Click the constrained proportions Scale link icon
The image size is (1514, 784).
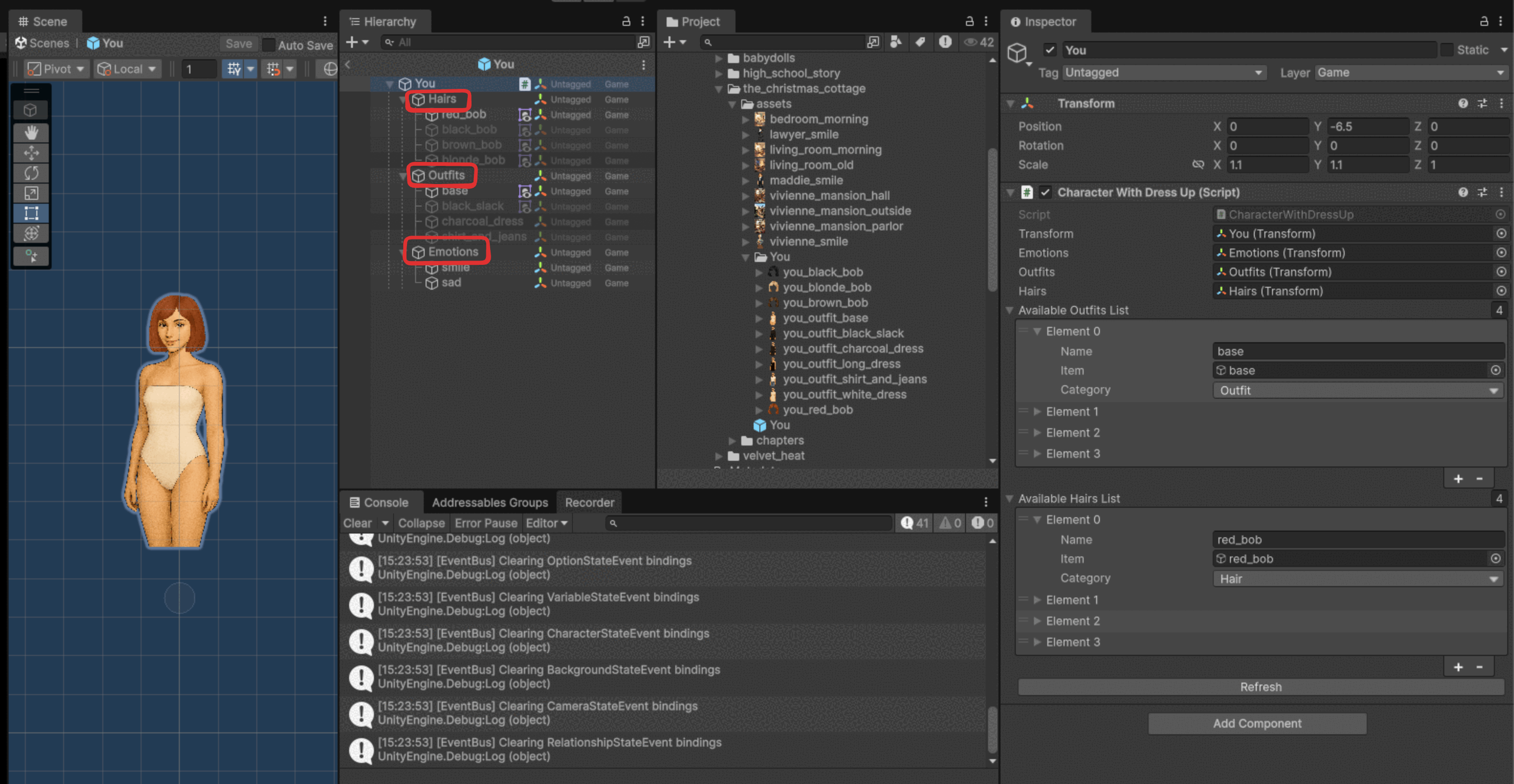[x=1198, y=164]
